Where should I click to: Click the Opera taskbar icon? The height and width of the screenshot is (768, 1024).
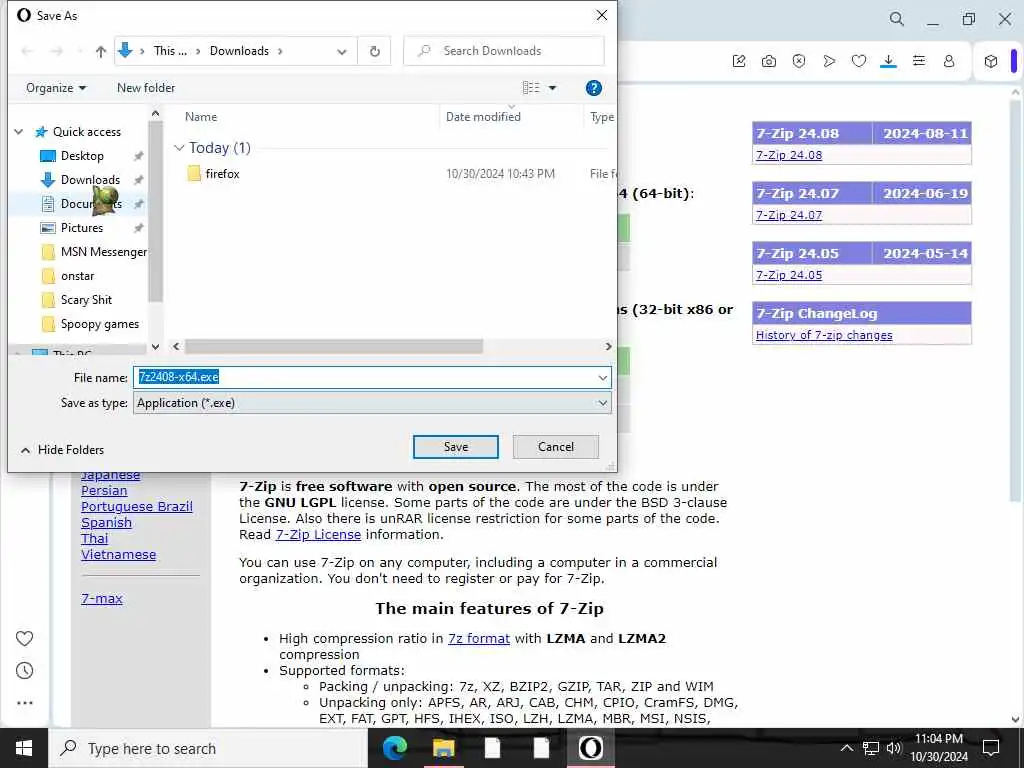(590, 748)
